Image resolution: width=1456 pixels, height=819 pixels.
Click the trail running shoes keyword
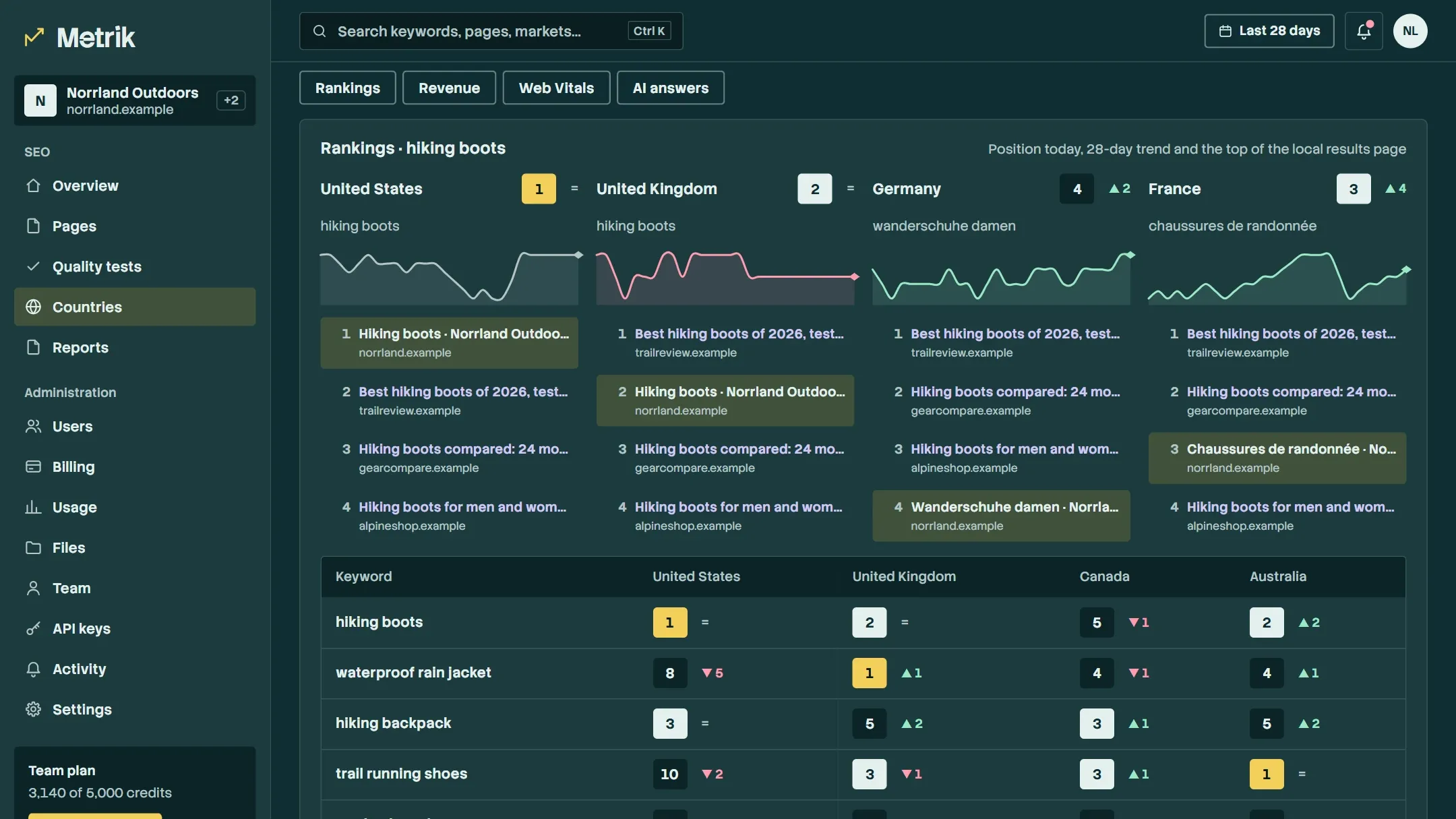[x=401, y=774]
